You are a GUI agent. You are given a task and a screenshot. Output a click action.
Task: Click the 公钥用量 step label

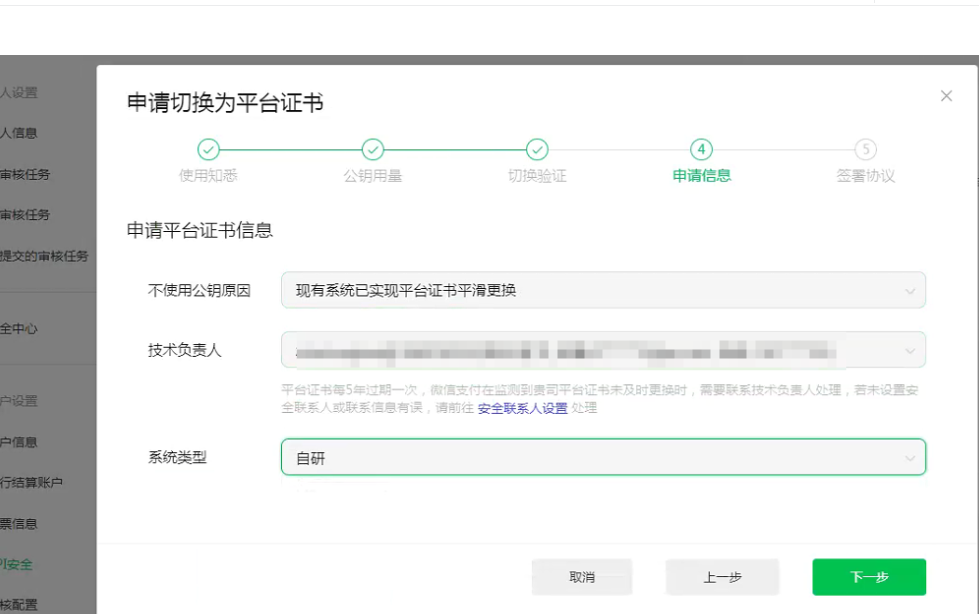tap(373, 176)
